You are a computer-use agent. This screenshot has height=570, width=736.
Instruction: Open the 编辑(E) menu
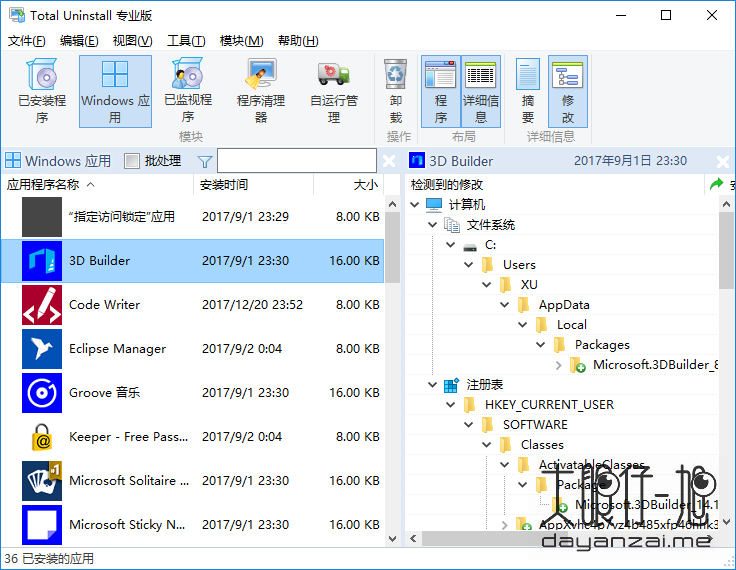coord(79,41)
